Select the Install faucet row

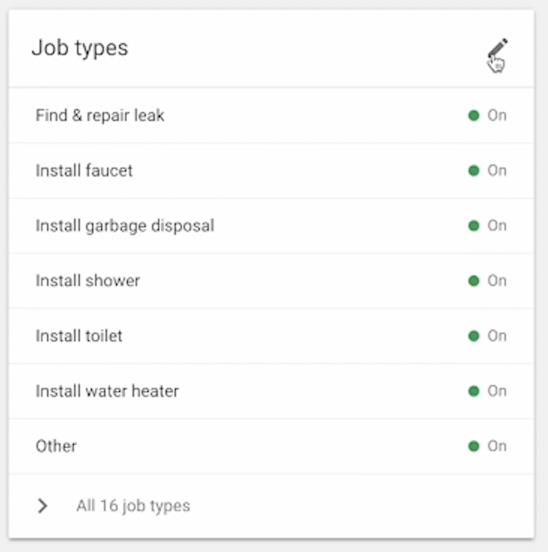click(271, 171)
